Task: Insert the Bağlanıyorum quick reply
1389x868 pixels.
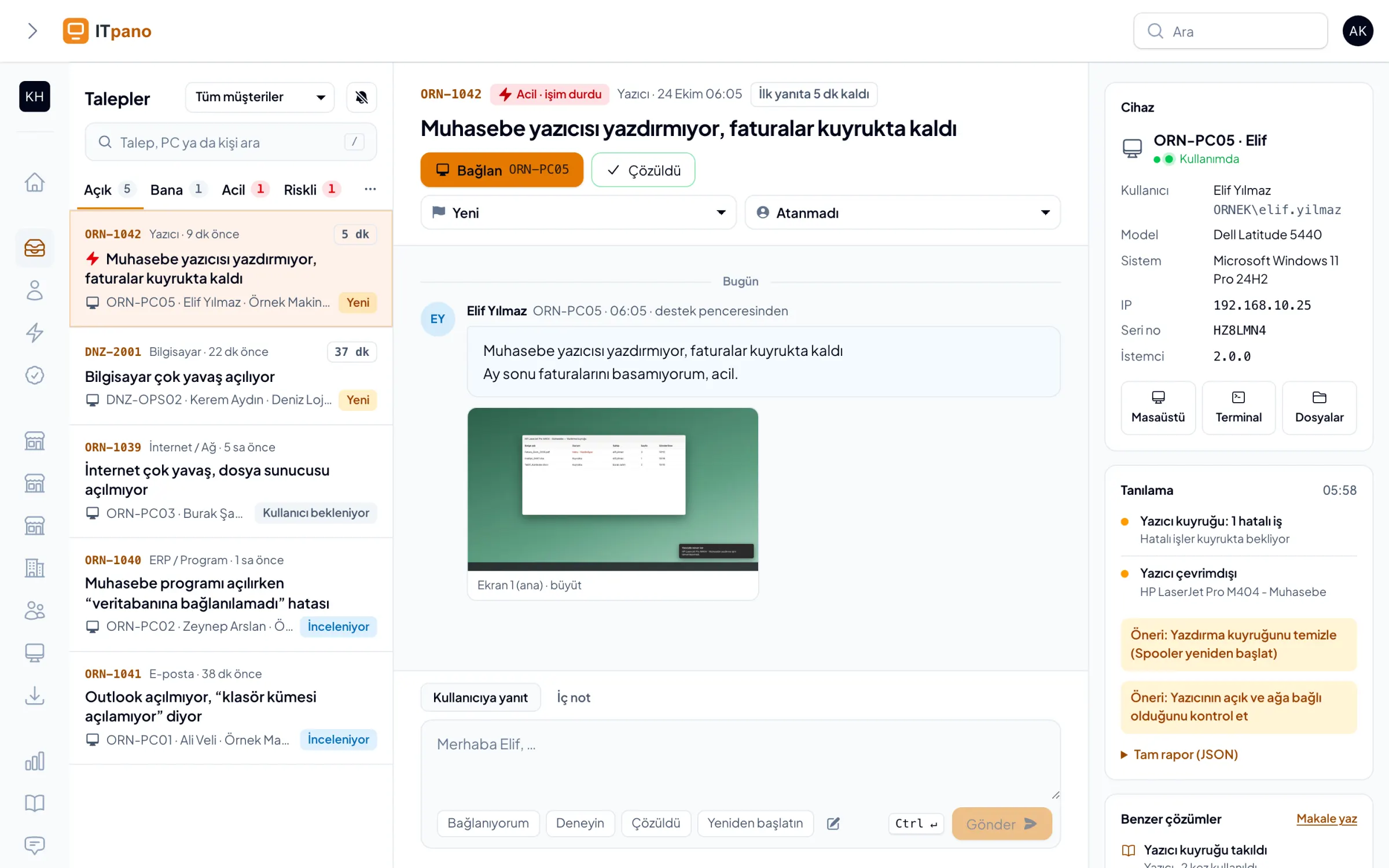Action: click(x=488, y=823)
